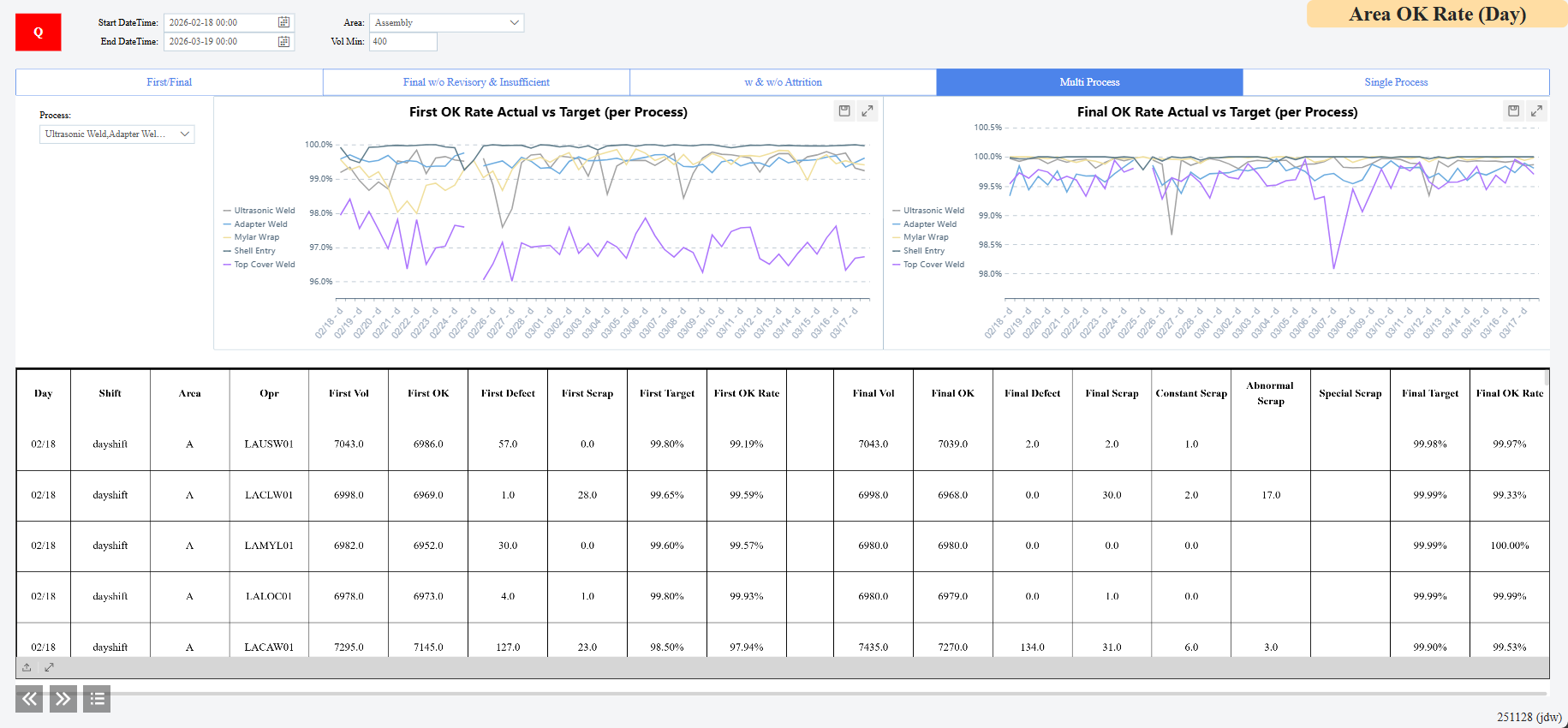Save the First OK Rate chart image

coord(844,110)
